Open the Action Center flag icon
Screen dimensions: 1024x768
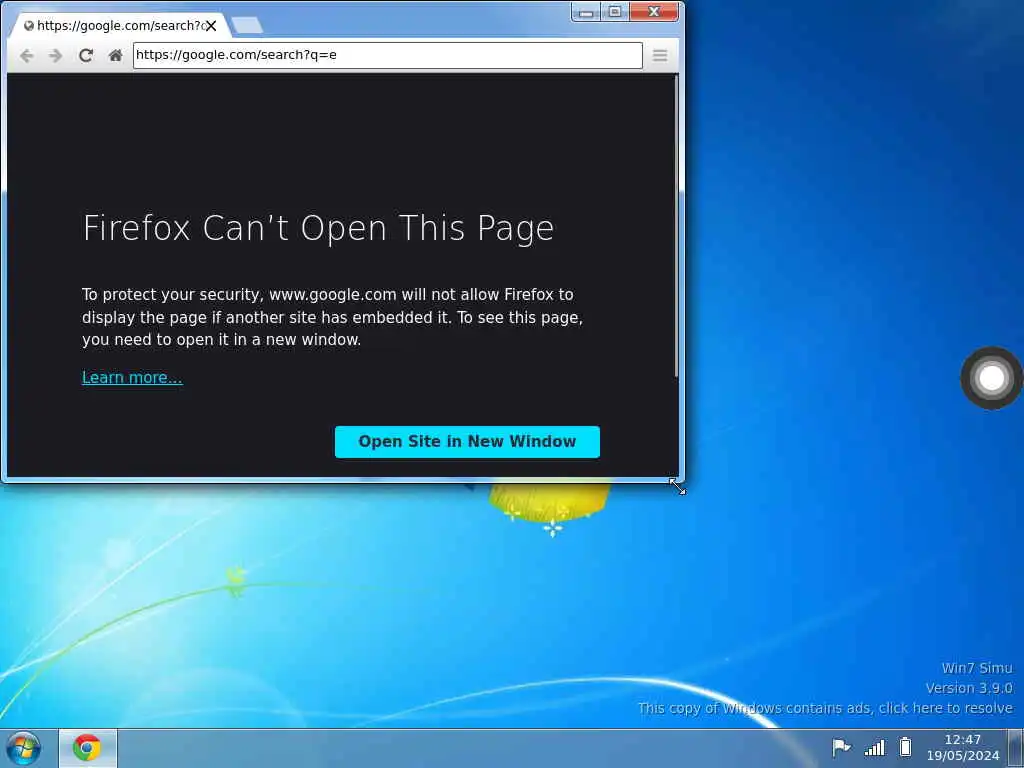[841, 746]
